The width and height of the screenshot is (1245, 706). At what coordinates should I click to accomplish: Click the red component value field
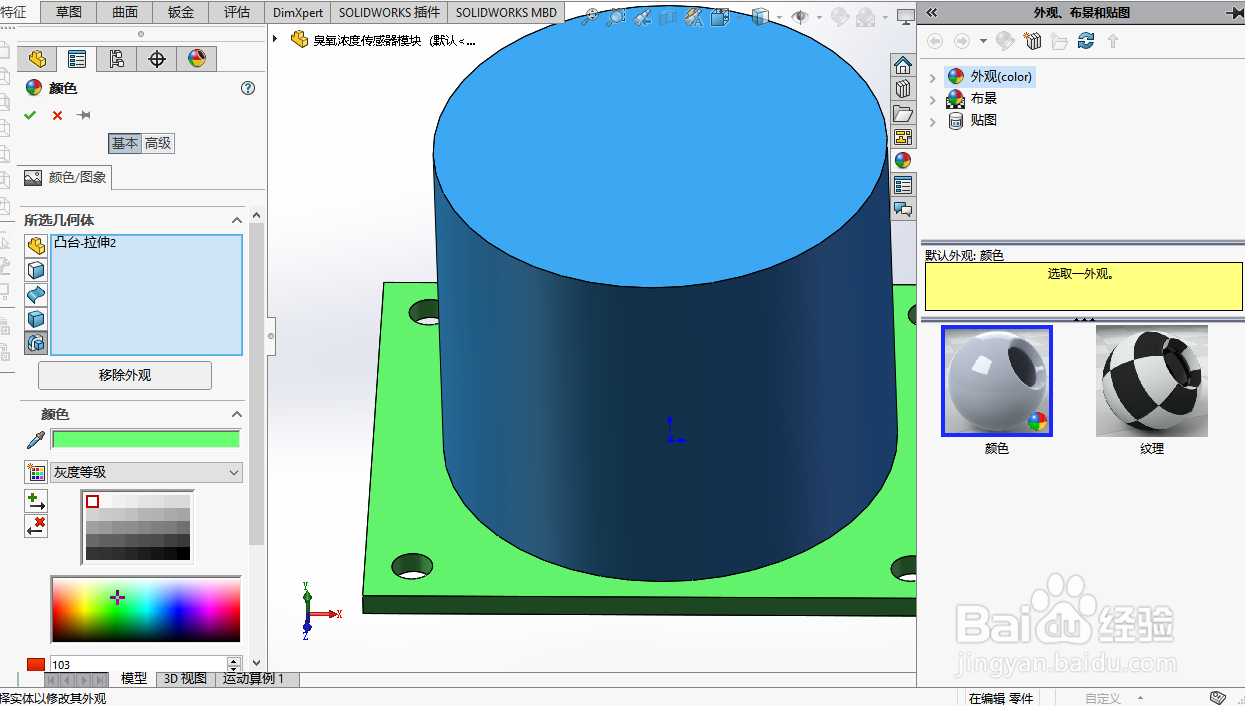[138, 664]
